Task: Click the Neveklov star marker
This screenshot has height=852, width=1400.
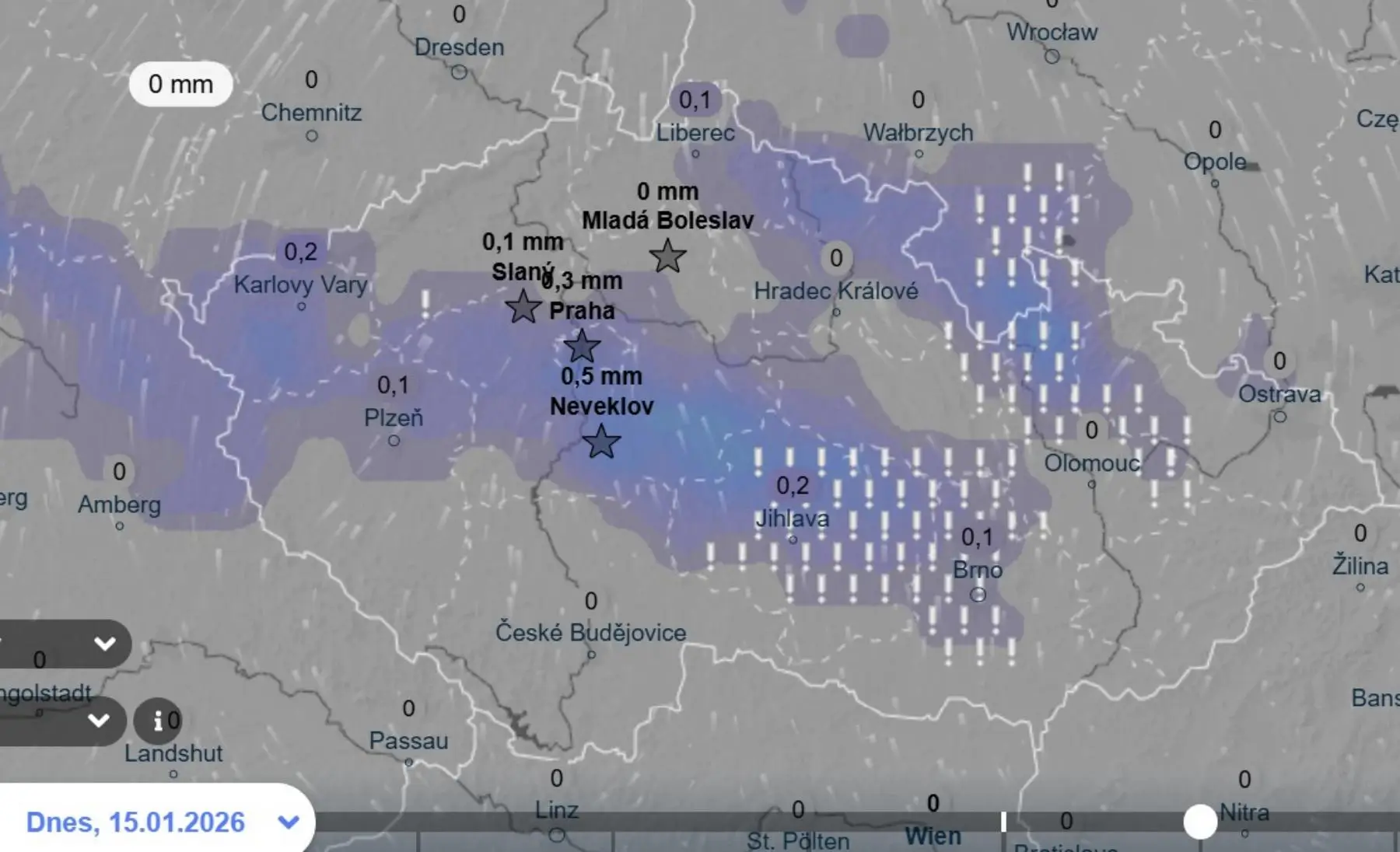Action: tap(601, 442)
